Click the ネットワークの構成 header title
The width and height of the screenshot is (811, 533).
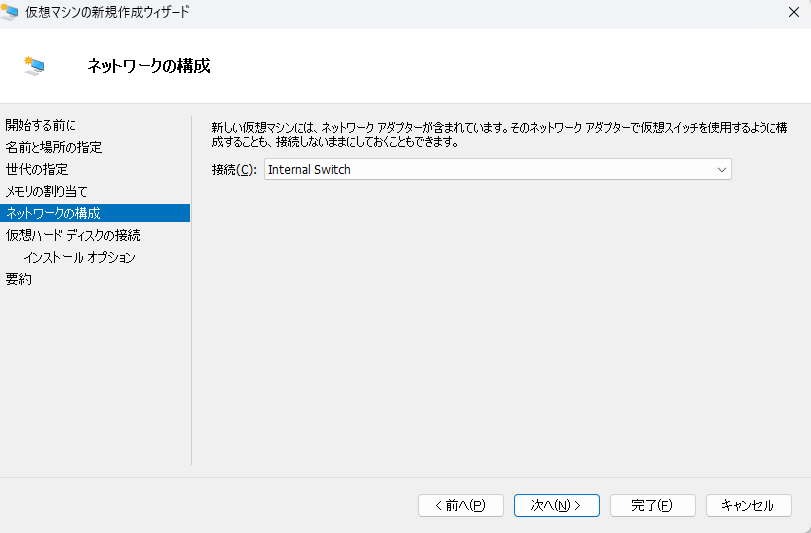click(x=149, y=66)
